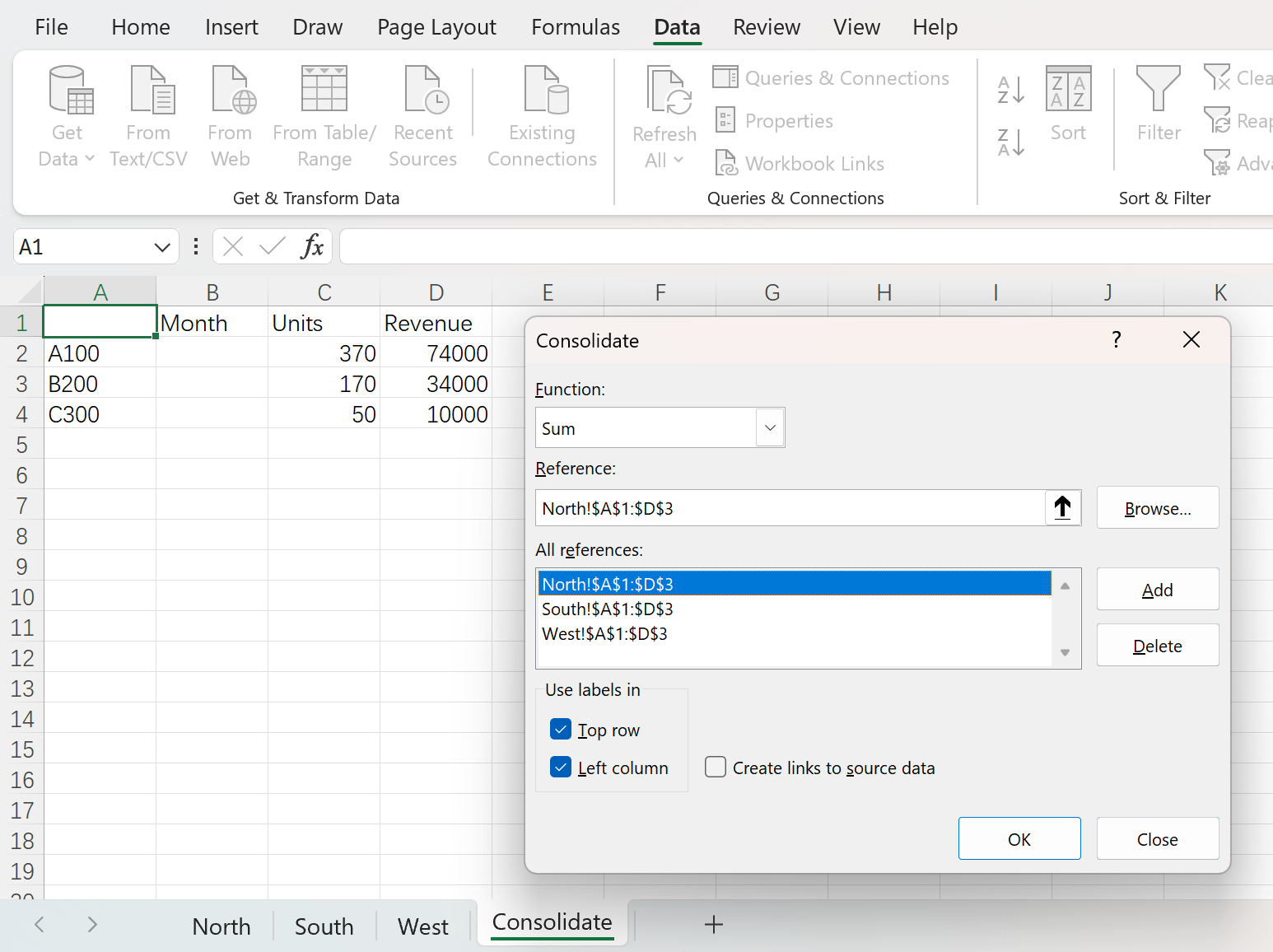Click the From Text/CSV icon
This screenshot has width=1273, height=952.
pos(150,91)
